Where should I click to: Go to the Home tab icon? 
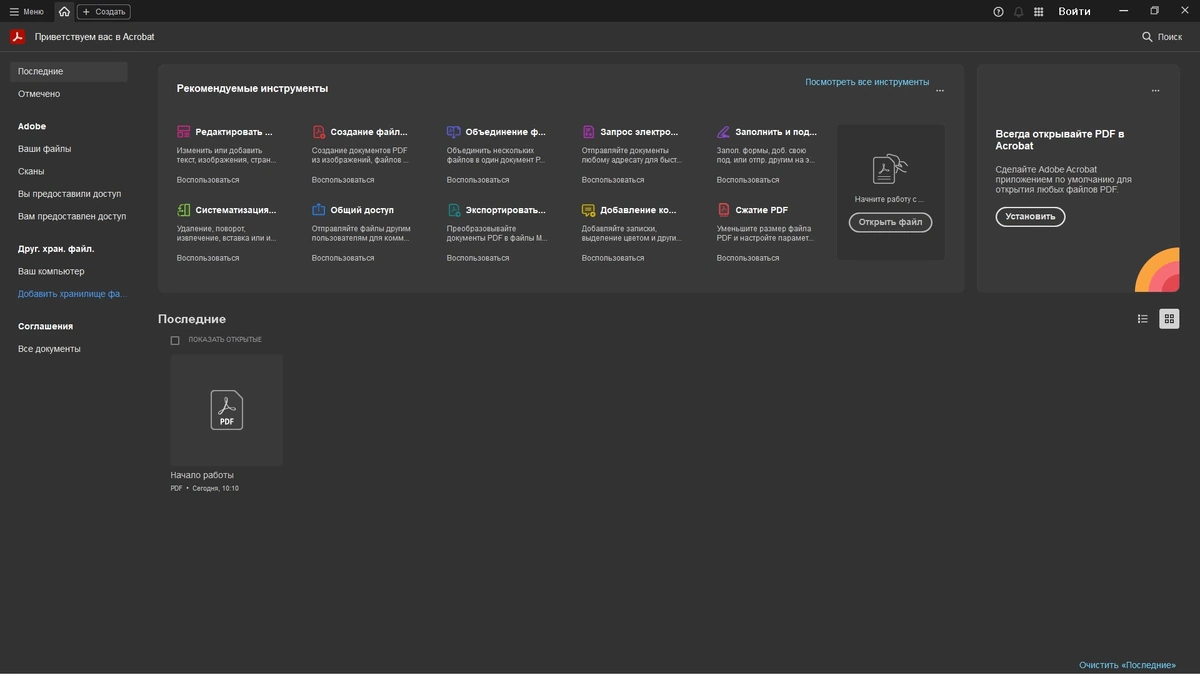[x=64, y=12]
